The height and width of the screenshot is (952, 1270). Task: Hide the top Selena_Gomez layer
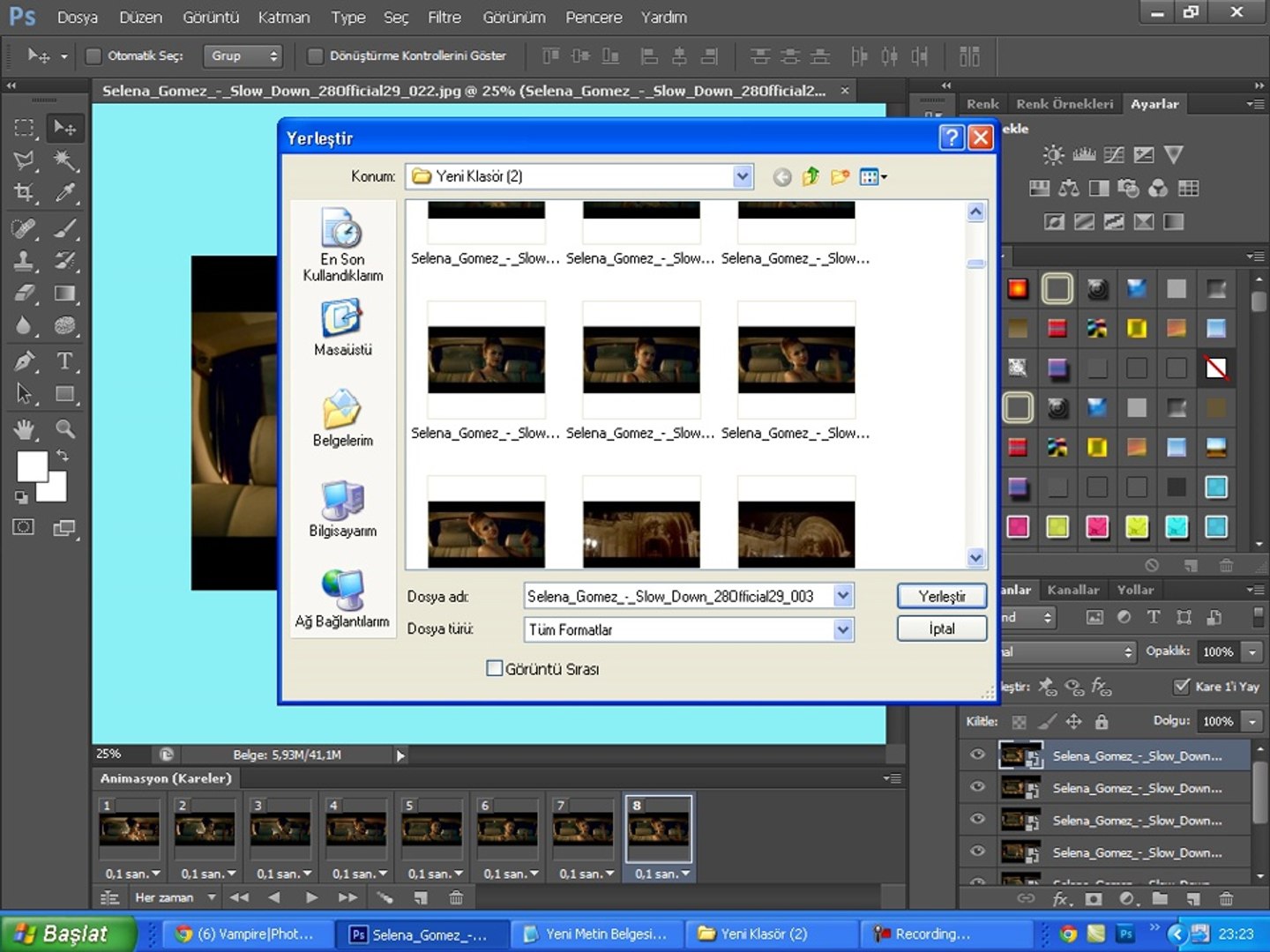click(x=977, y=755)
